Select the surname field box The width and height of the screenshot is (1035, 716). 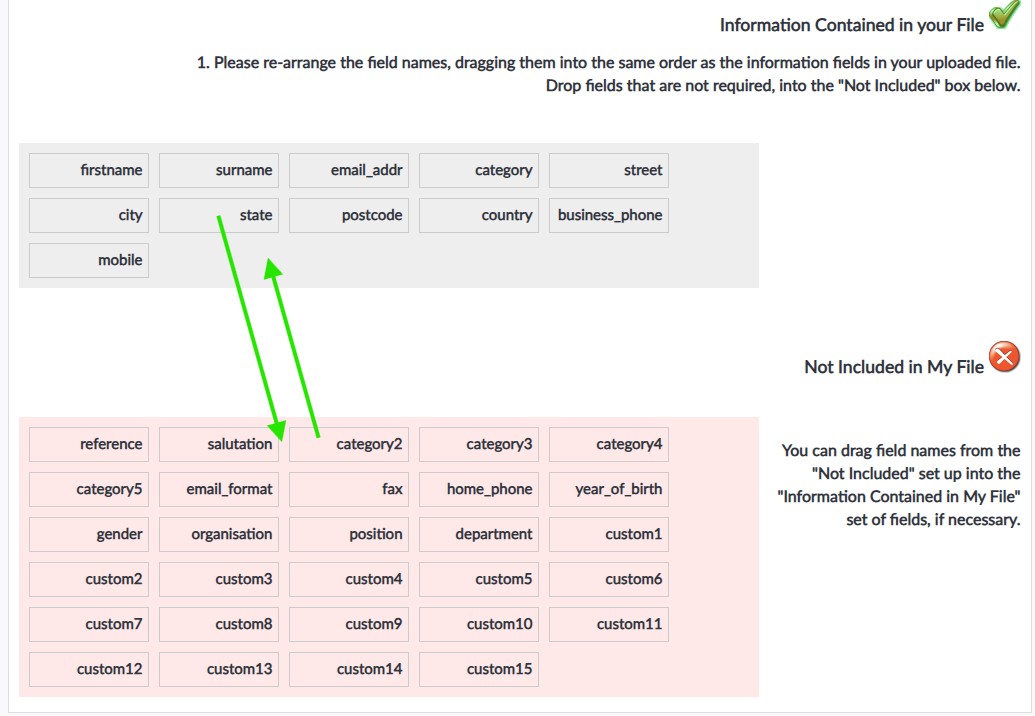click(219, 170)
